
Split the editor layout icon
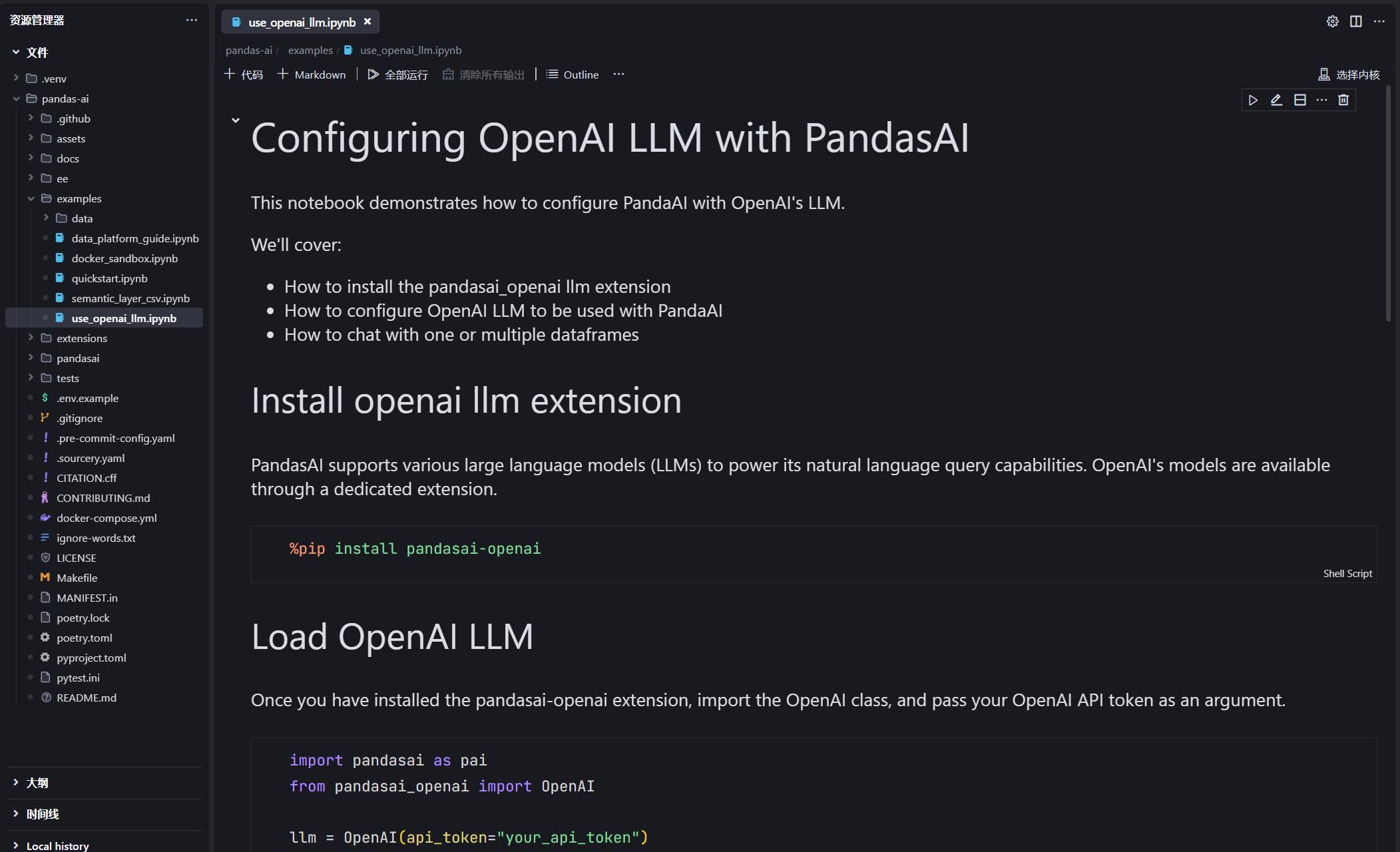pos(1355,21)
